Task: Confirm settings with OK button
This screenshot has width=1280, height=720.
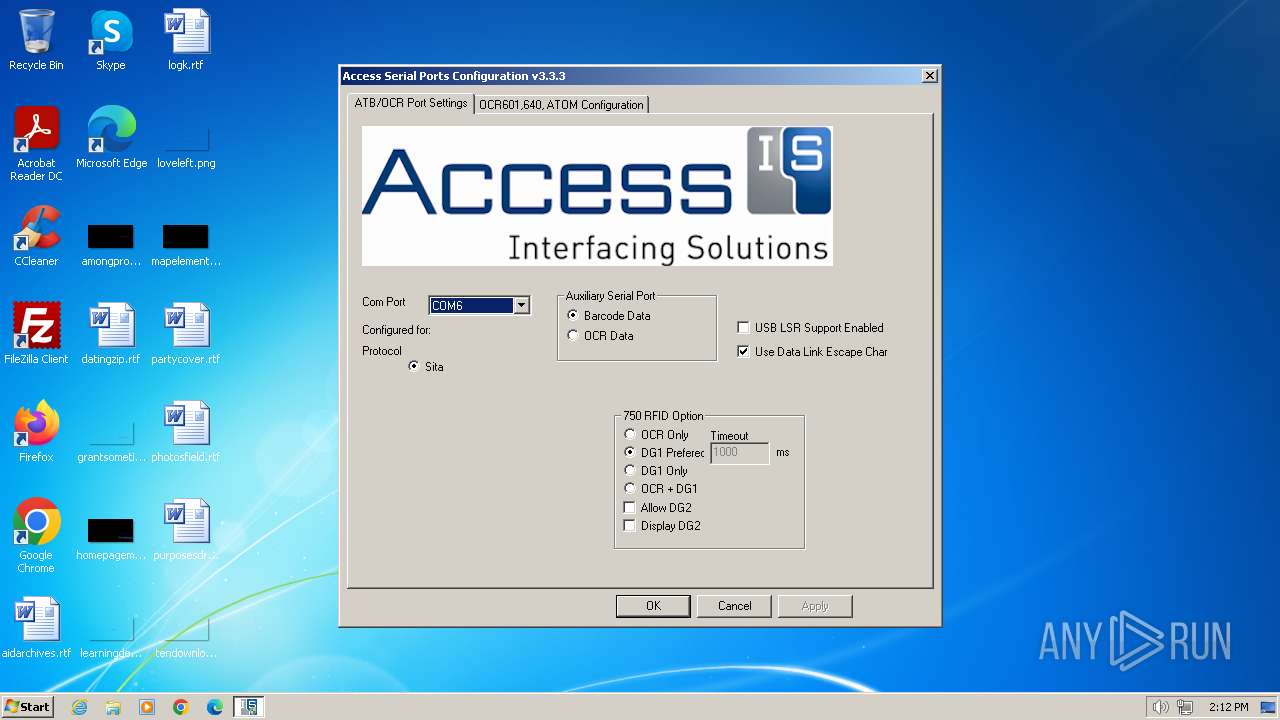Action: (x=653, y=606)
